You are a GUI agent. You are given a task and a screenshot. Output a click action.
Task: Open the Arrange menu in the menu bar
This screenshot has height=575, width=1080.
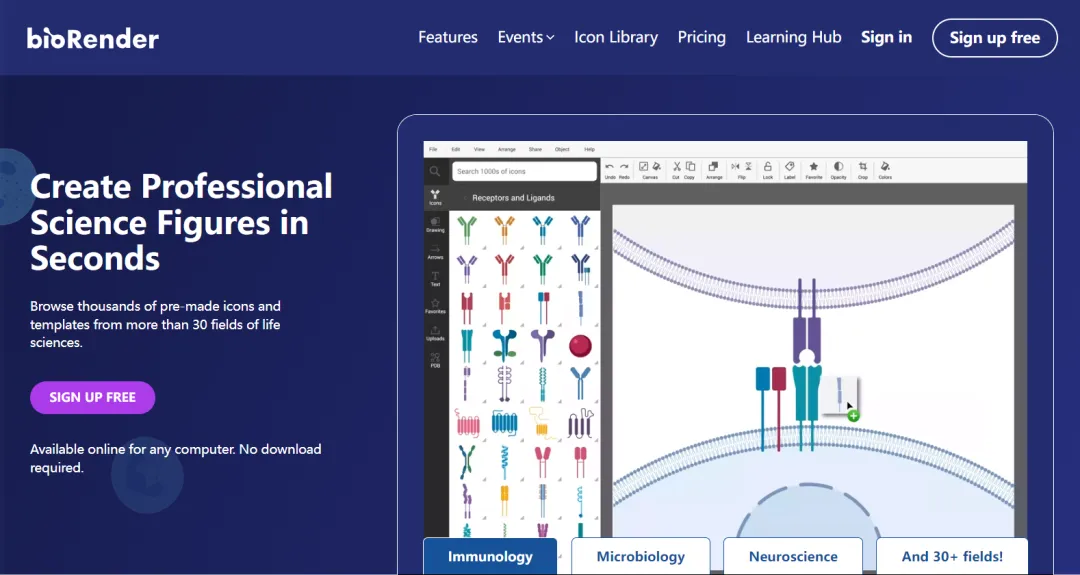506,149
